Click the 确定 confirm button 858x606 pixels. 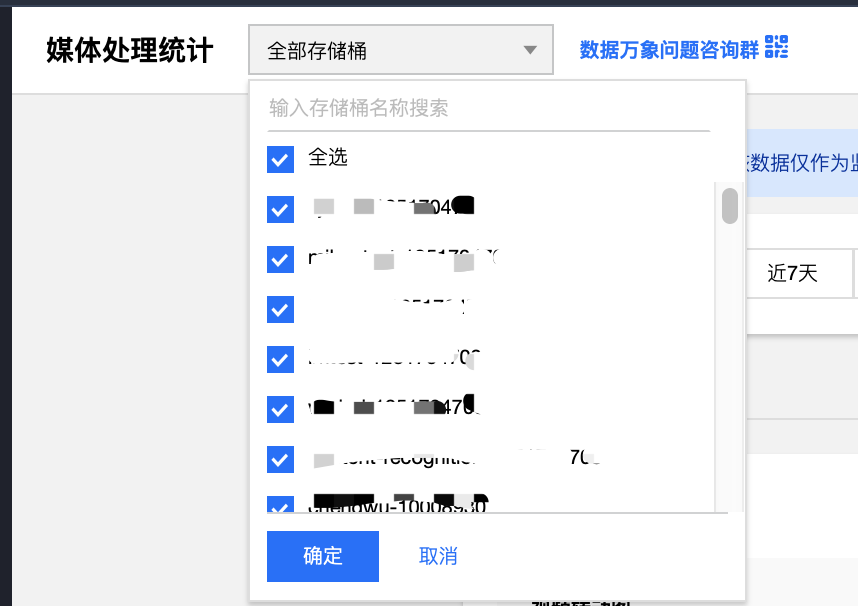[323, 556]
